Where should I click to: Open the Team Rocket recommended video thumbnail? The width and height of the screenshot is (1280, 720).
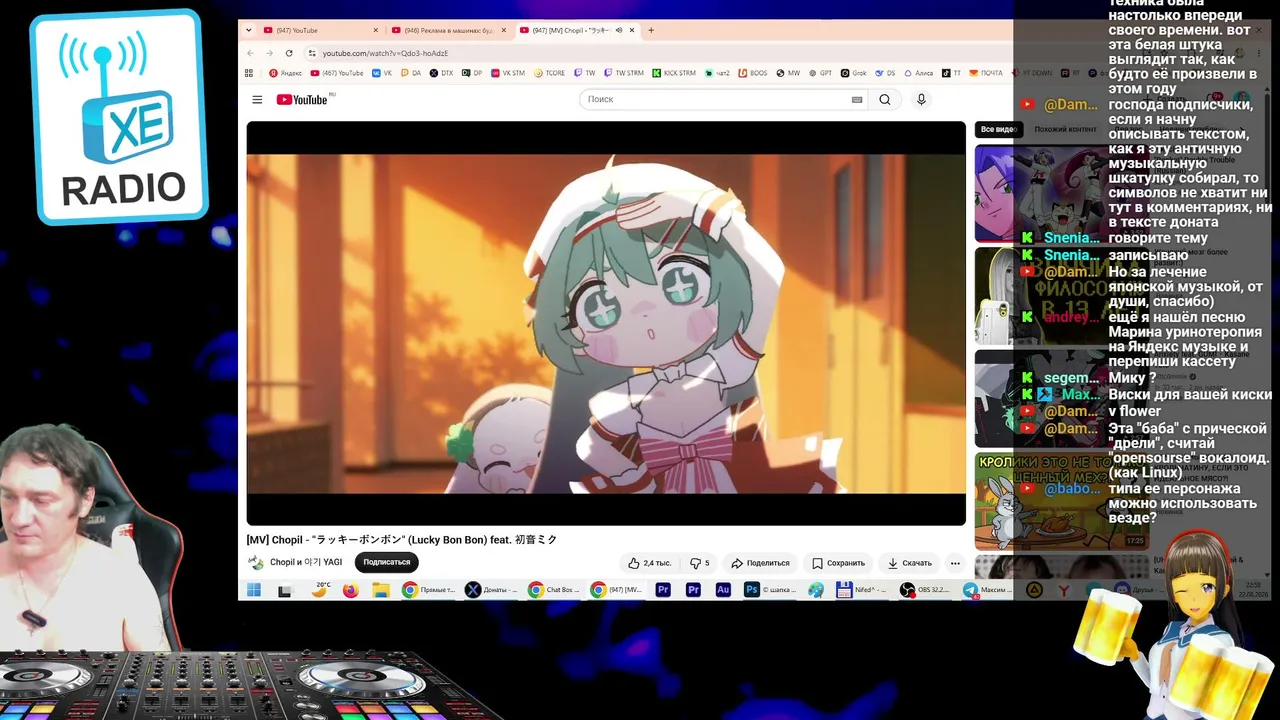[1060, 194]
